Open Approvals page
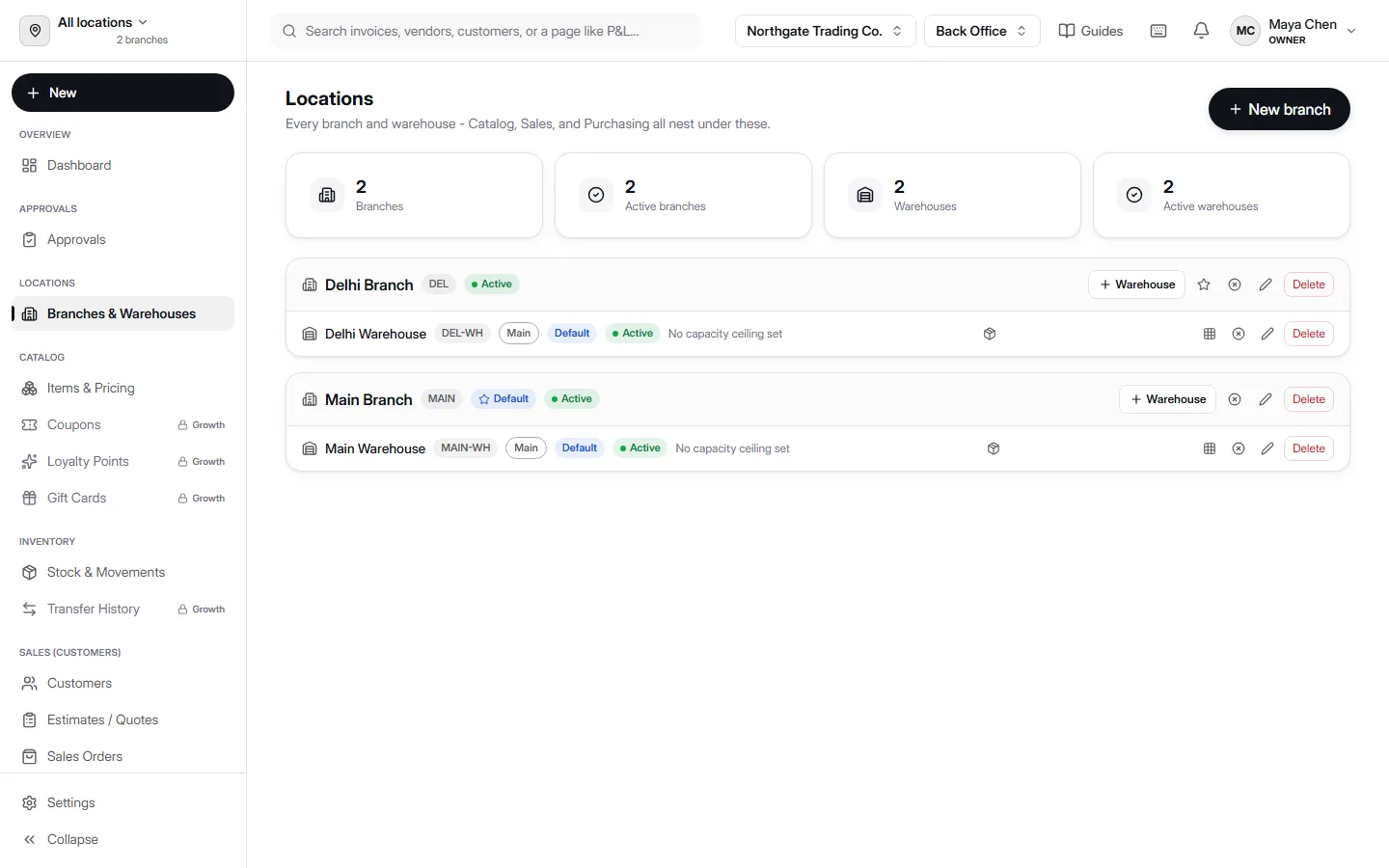Viewport: 1389px width, 868px height. click(123, 239)
